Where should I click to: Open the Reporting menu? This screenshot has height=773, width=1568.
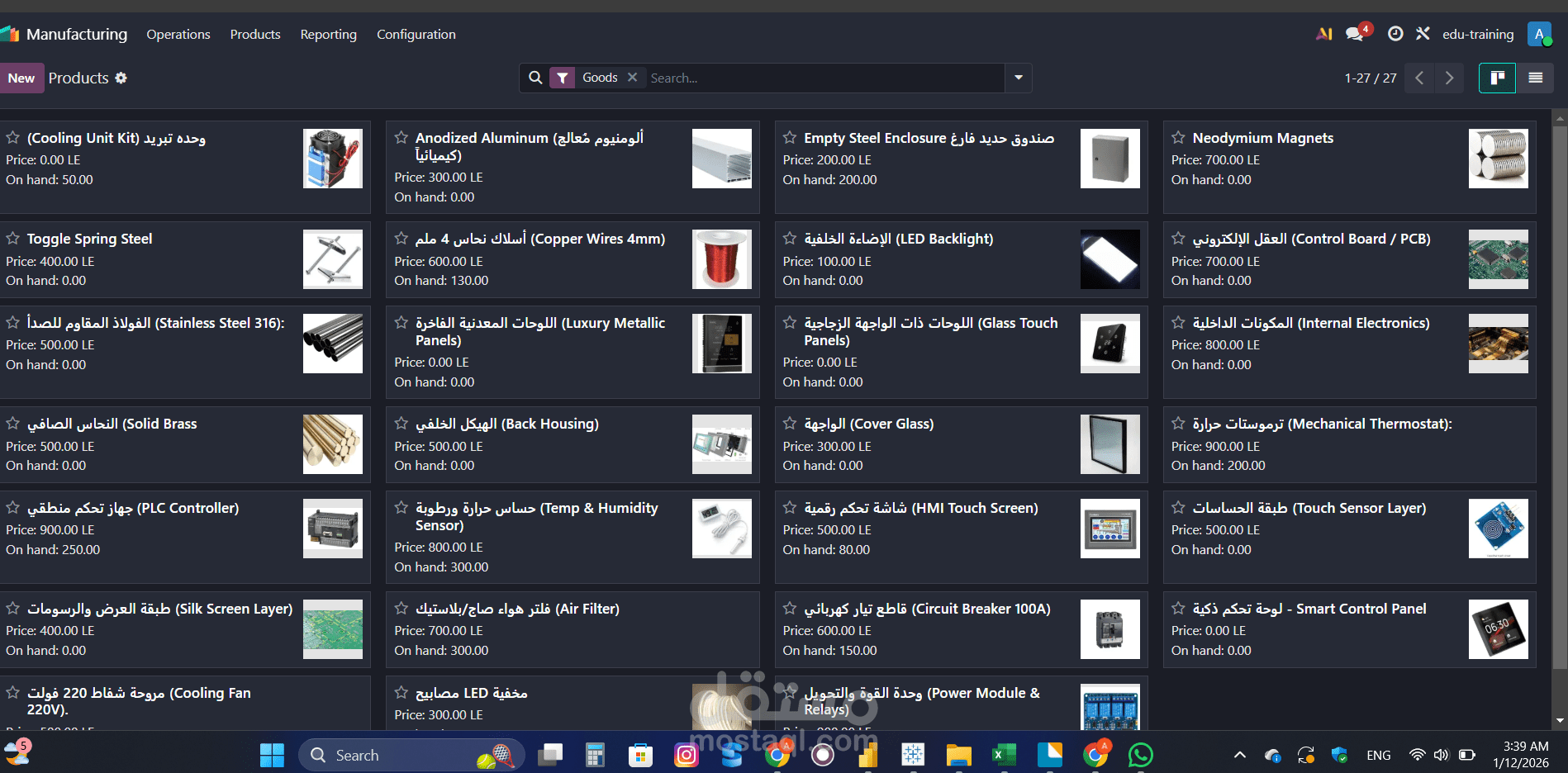point(329,34)
